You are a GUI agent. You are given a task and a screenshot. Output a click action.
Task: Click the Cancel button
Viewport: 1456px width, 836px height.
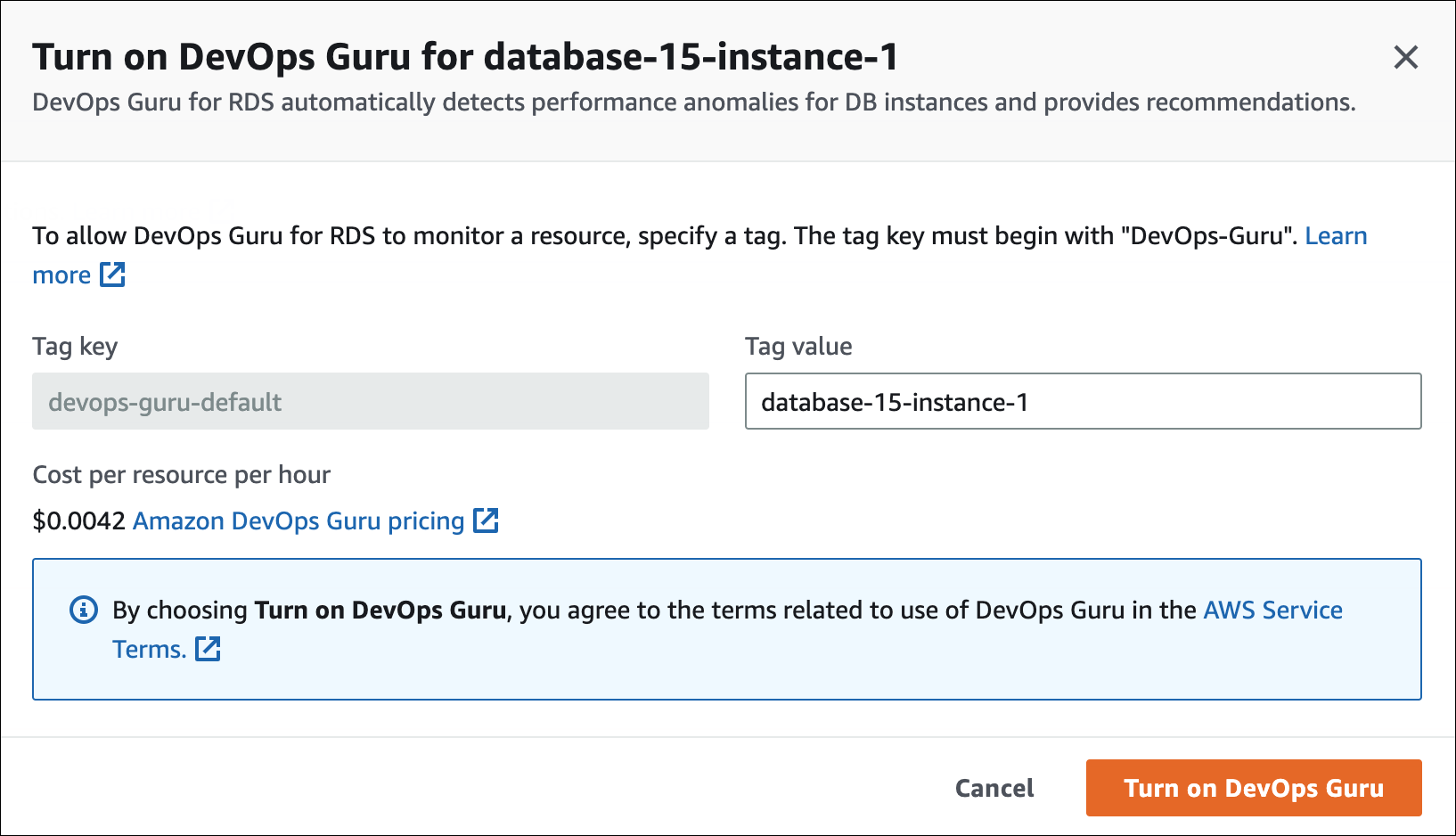click(x=994, y=788)
